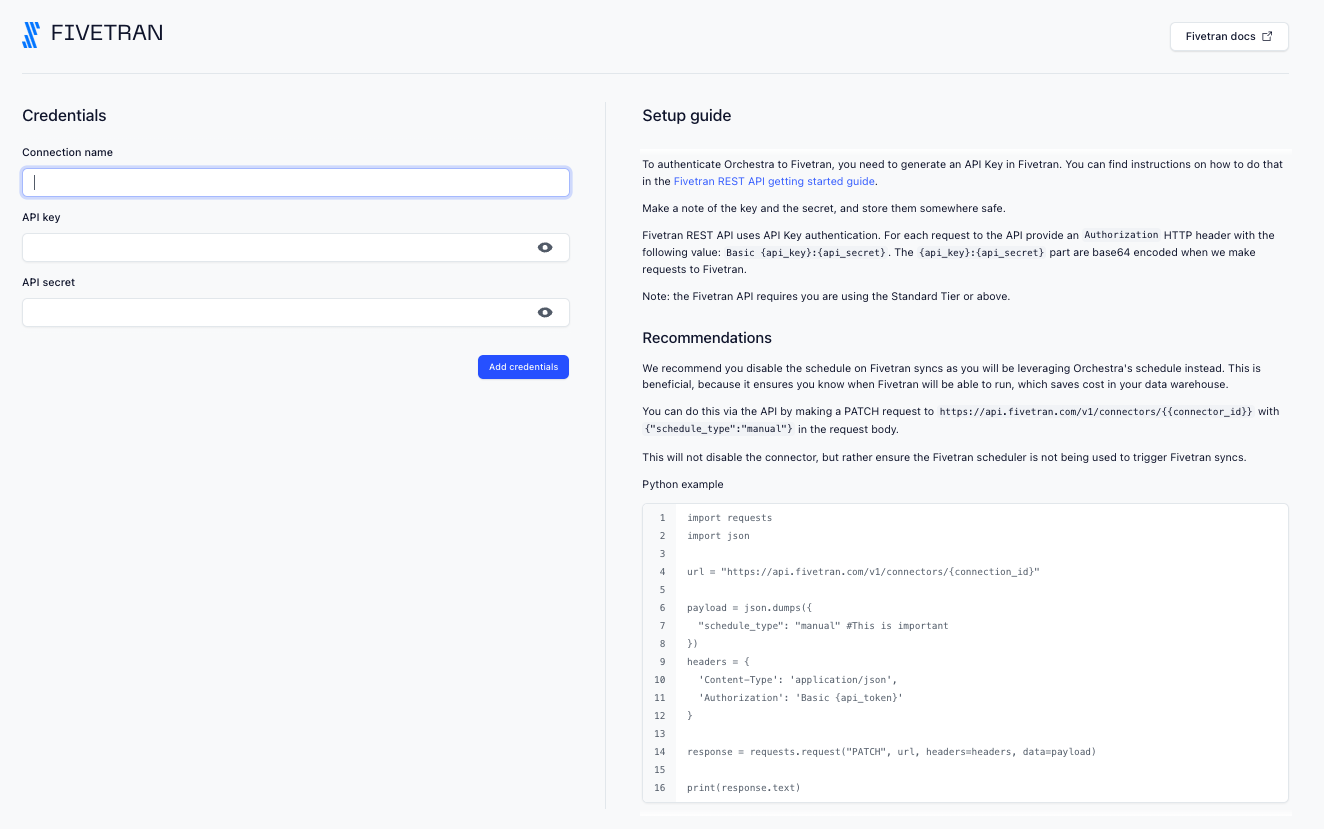Click the API secret label
1324x829 pixels.
tap(48, 282)
